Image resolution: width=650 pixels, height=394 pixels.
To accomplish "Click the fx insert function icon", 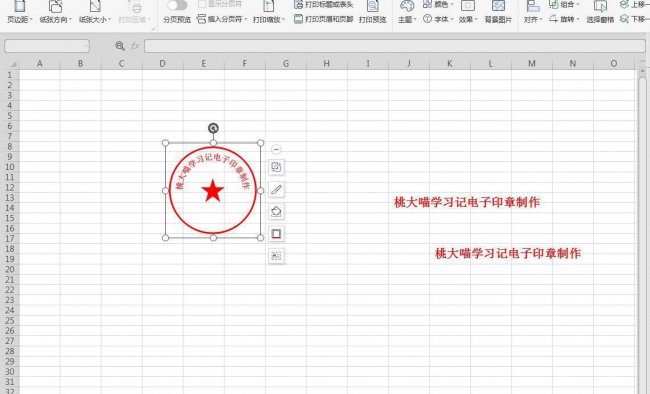I will pyautogui.click(x=135, y=46).
